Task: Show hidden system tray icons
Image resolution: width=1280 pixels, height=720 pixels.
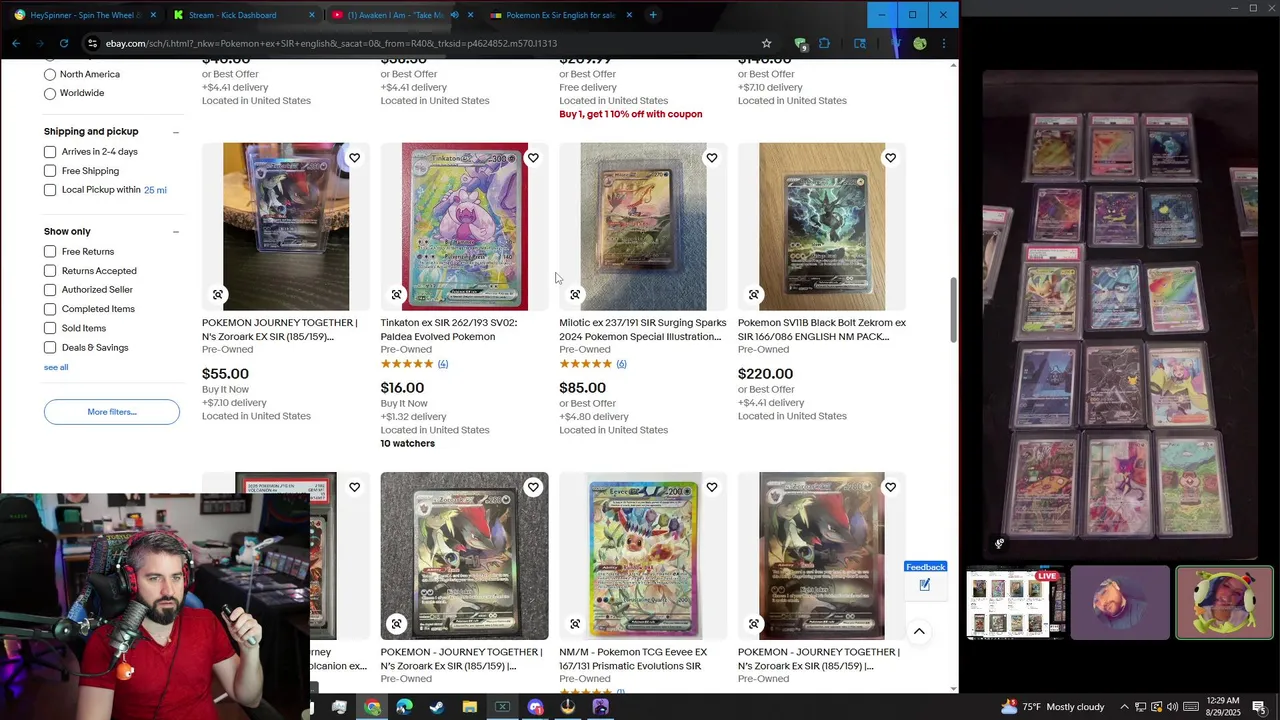Action: coord(1124,707)
